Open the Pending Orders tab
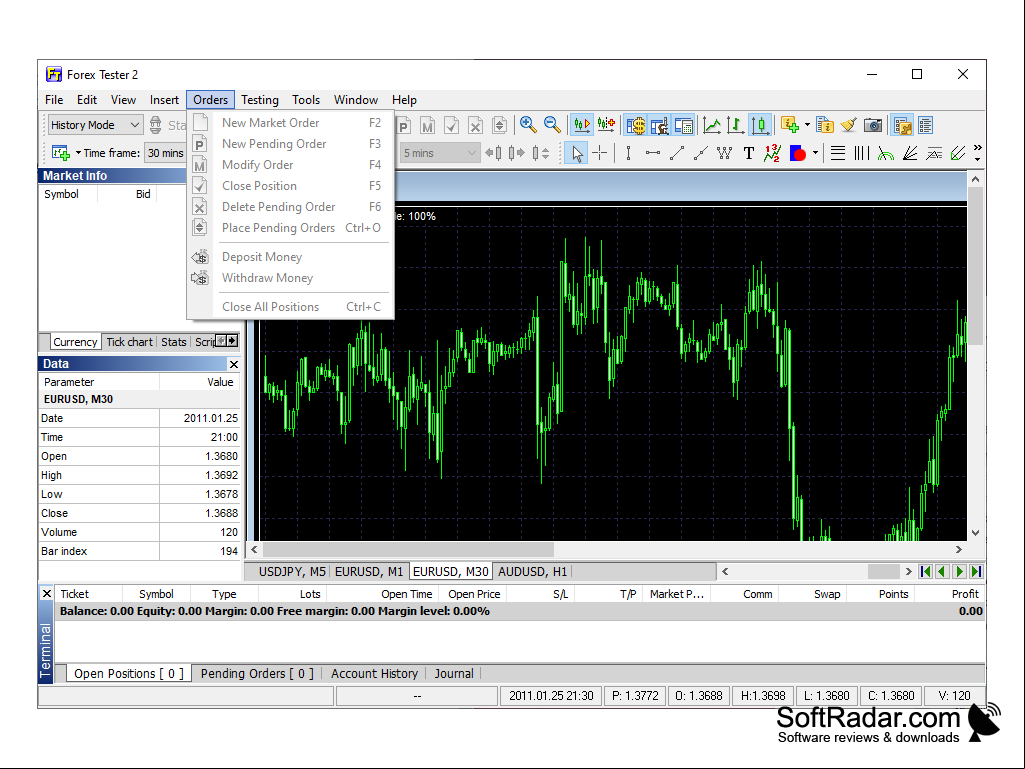The height and width of the screenshot is (769, 1025). coord(257,674)
